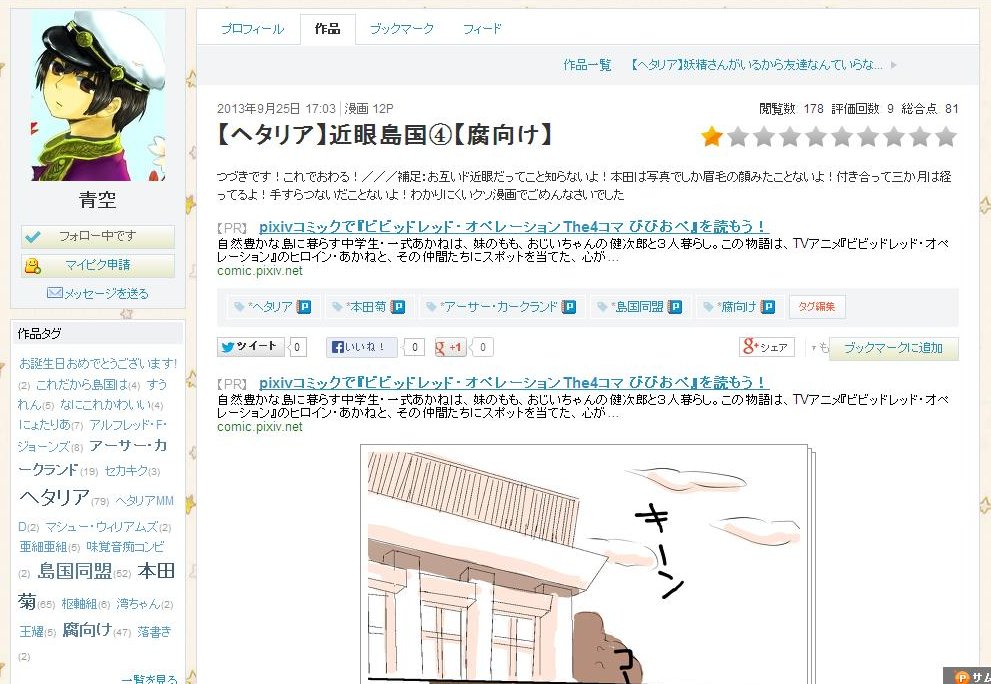Open first comic.pixiv.net URL text
991x684 pixels.
pyautogui.click(x=260, y=271)
